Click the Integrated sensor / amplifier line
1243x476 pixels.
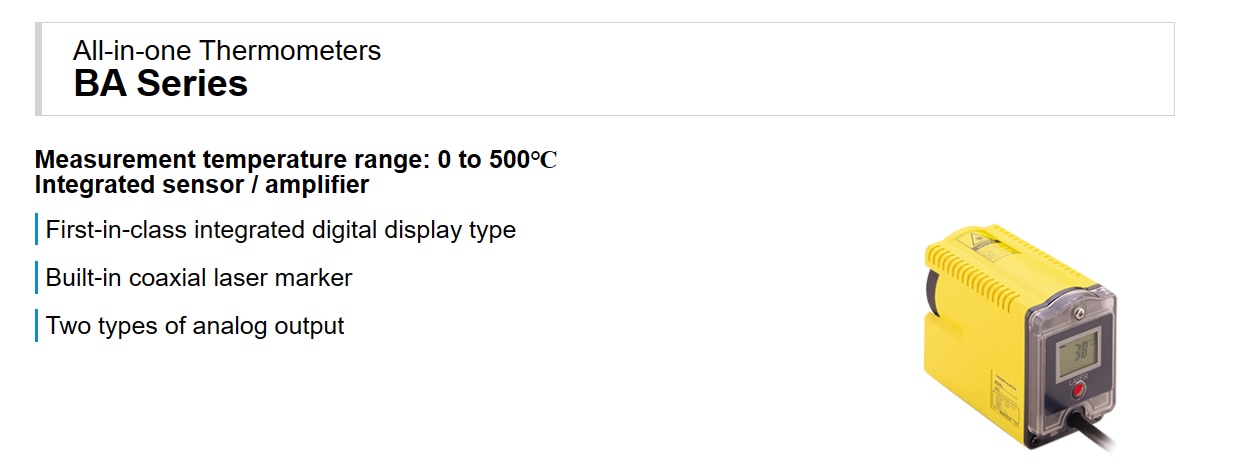click(201, 184)
